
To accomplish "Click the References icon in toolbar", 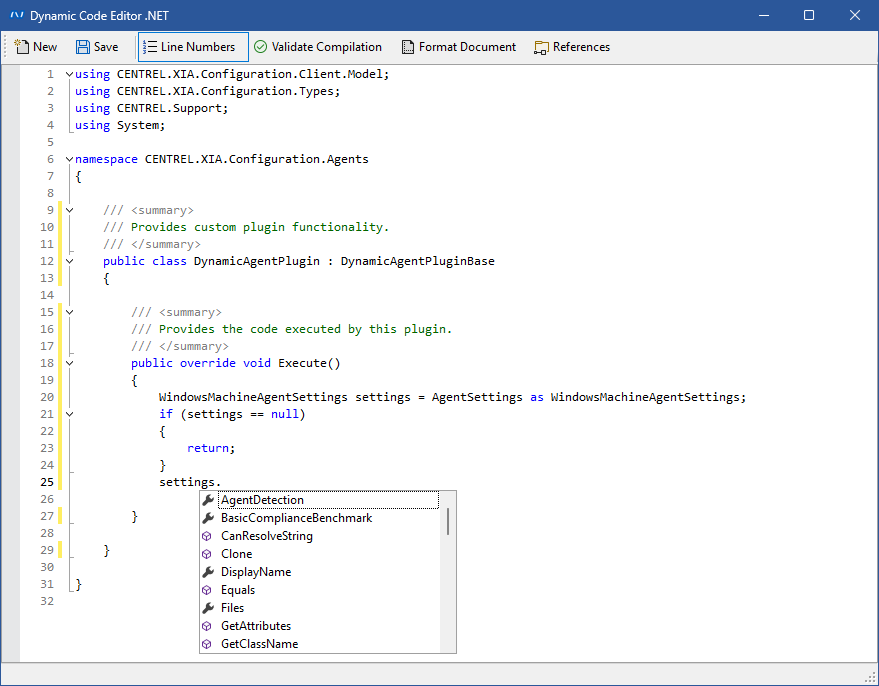I will (542, 47).
